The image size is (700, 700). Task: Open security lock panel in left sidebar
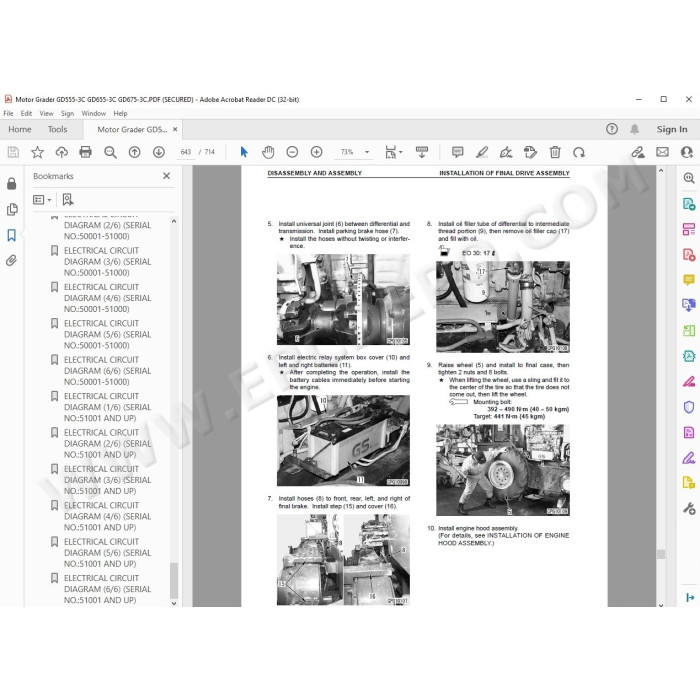pos(12,183)
